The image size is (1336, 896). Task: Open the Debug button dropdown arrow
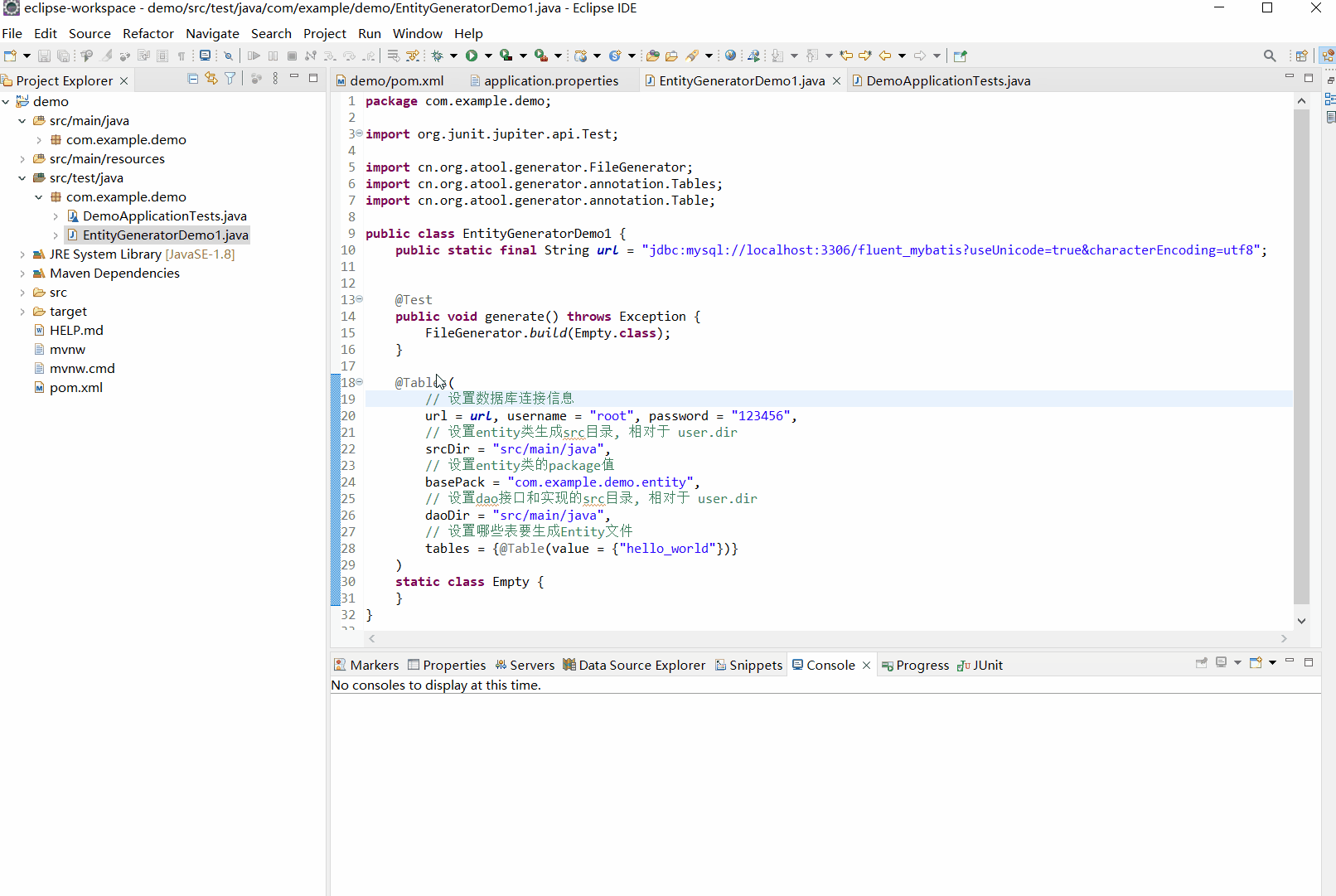[453, 56]
